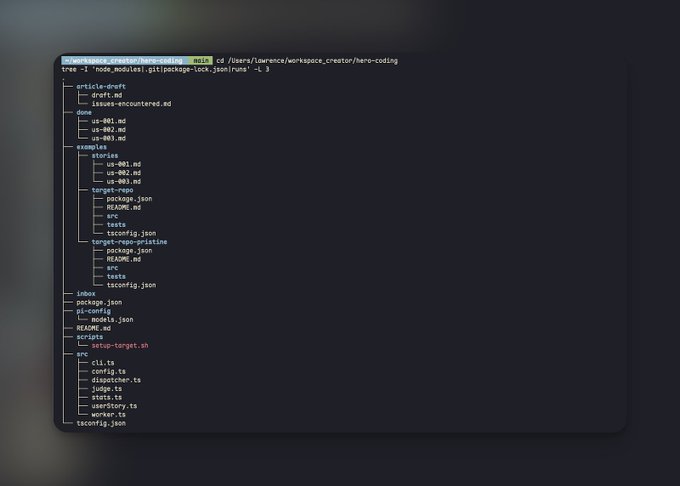Screen dimensions: 680x486
Task: Click the stories subfolder under examples
Action: pos(105,156)
